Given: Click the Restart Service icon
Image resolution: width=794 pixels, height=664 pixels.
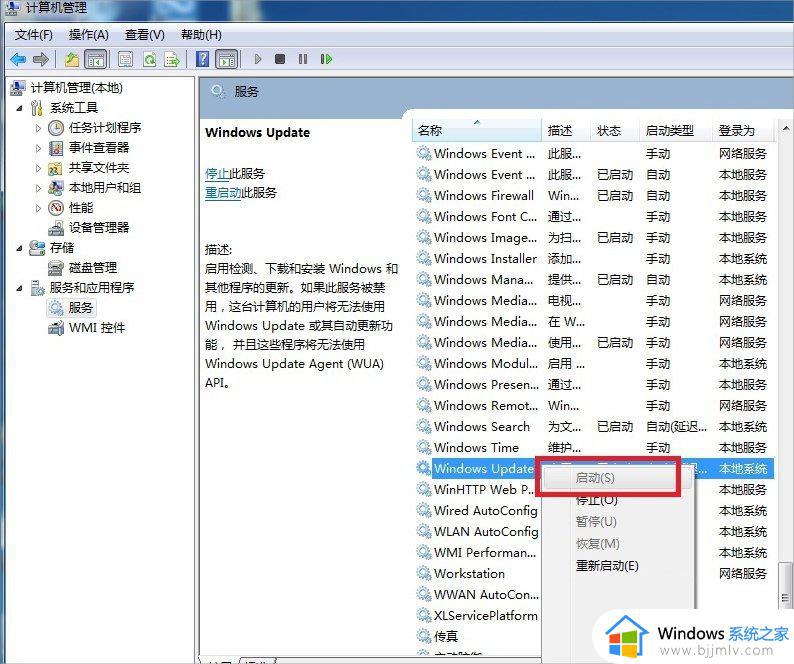Looking at the screenshot, I should (326, 59).
